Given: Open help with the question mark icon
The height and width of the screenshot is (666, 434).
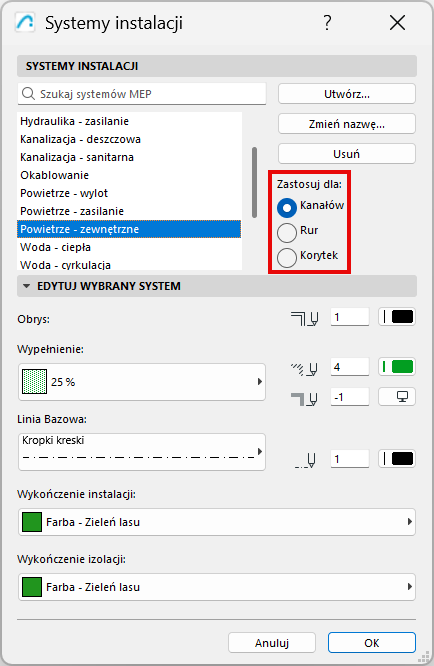Looking at the screenshot, I should pos(327,23).
